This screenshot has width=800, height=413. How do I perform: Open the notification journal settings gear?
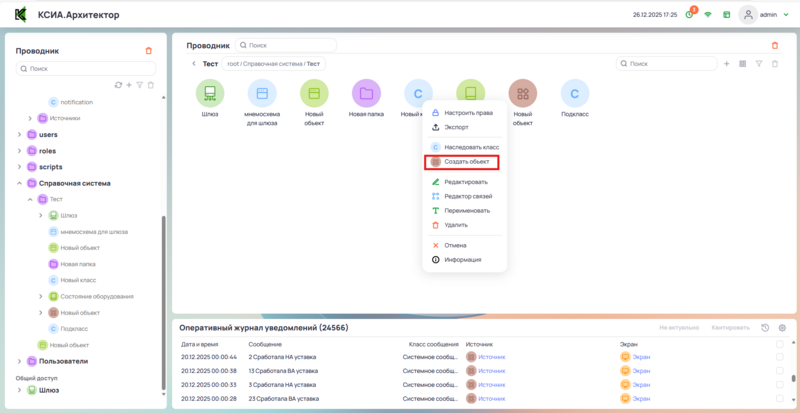click(782, 328)
